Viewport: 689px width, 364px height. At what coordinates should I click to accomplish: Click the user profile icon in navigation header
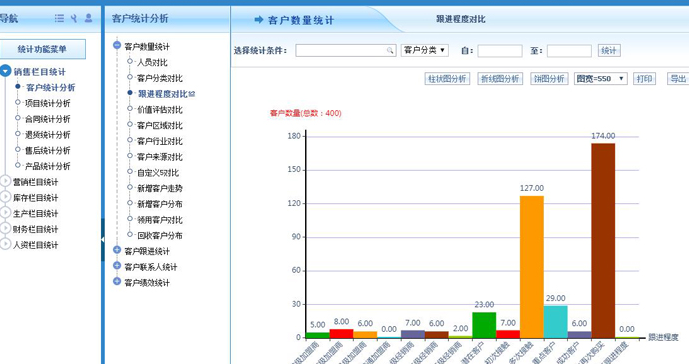tap(88, 18)
